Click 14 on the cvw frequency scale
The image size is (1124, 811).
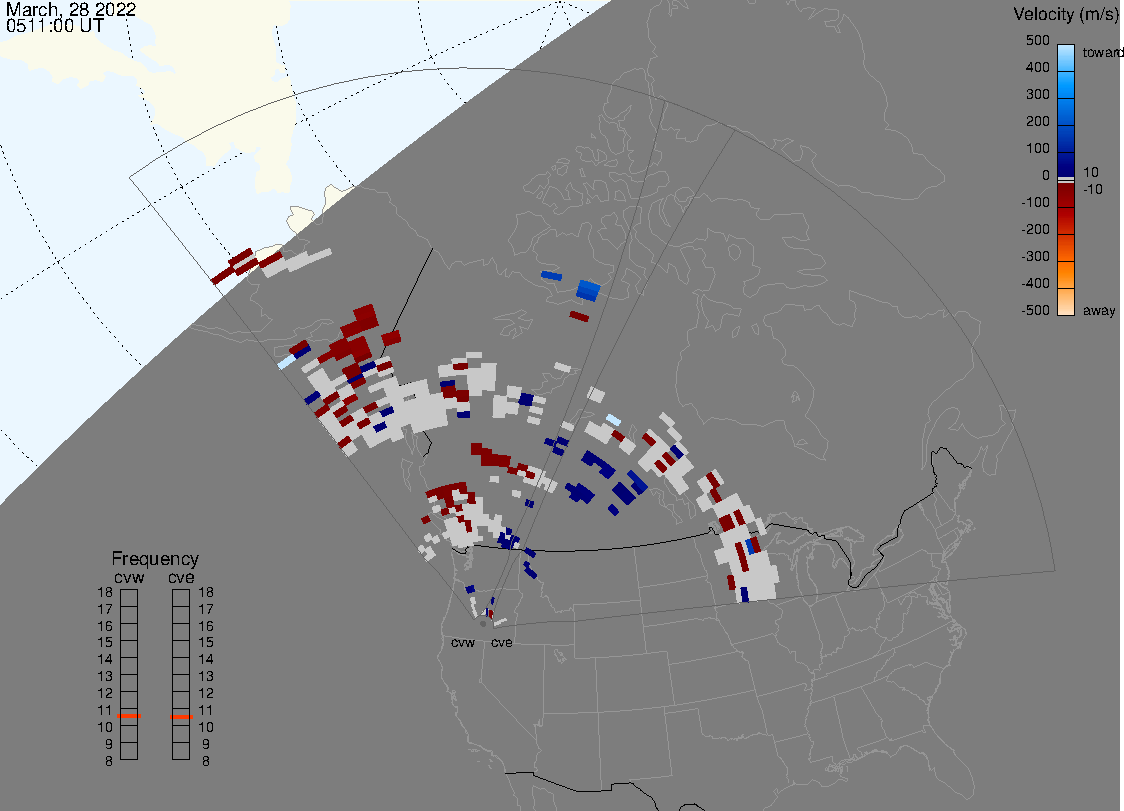[105, 659]
